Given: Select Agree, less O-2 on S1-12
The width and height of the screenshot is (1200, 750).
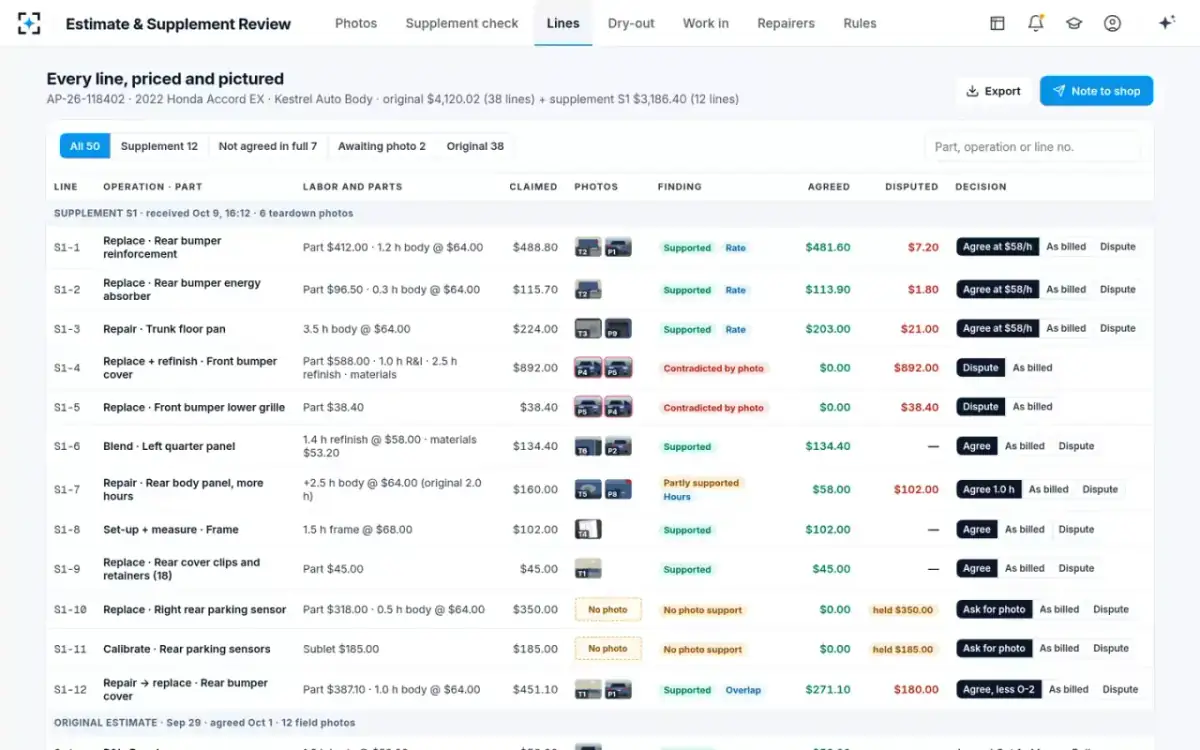Looking at the screenshot, I should point(999,689).
